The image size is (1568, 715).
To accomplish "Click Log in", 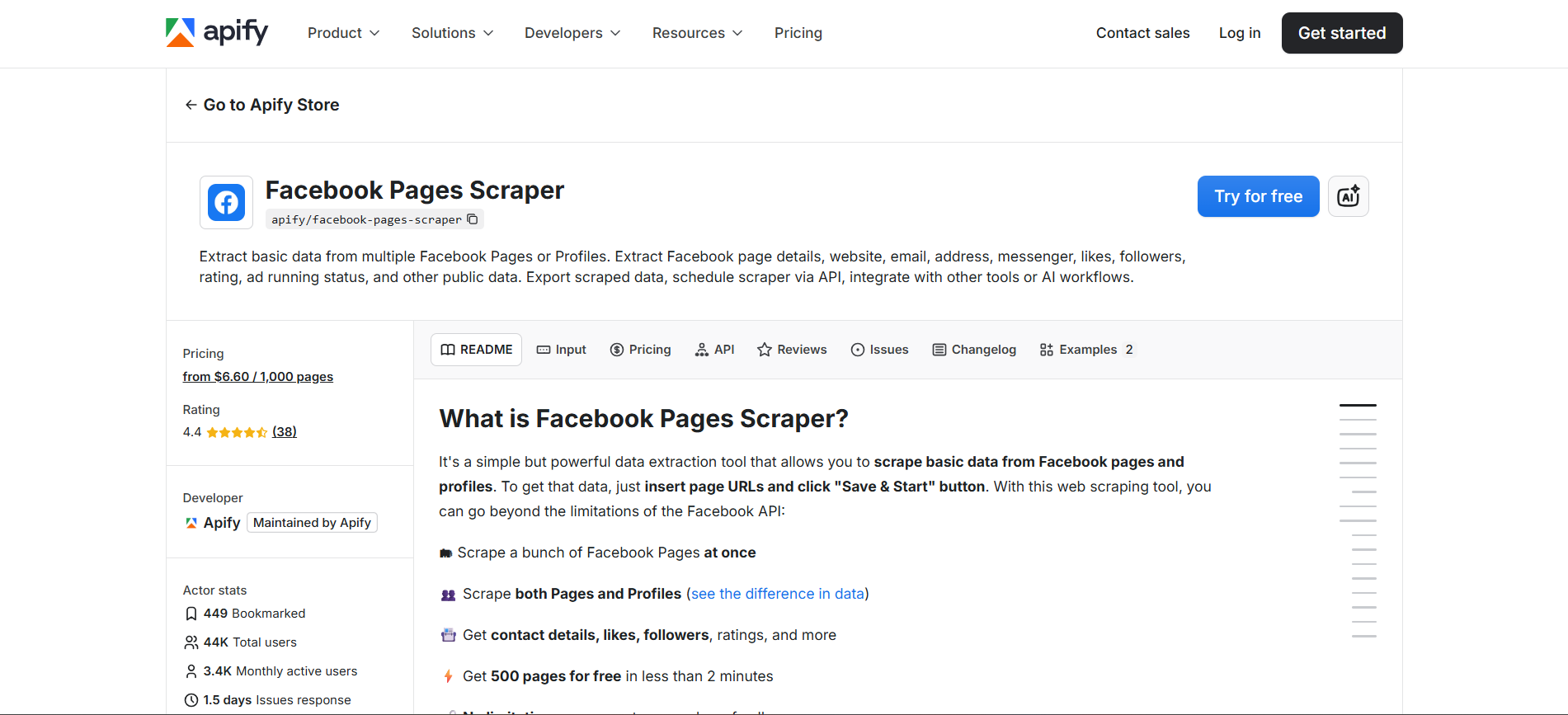I will point(1240,33).
